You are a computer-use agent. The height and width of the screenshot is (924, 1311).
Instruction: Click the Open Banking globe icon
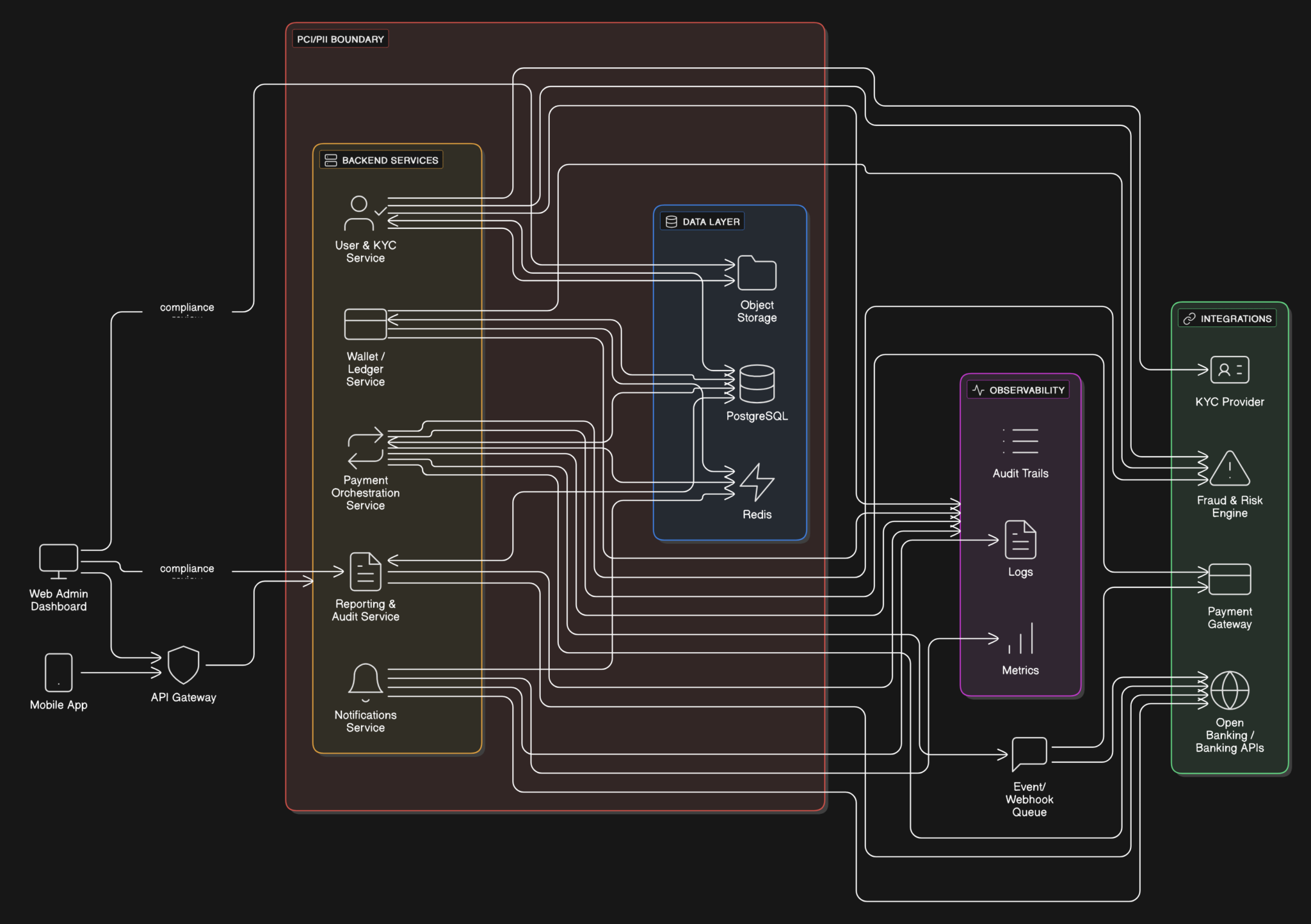pos(1229,690)
